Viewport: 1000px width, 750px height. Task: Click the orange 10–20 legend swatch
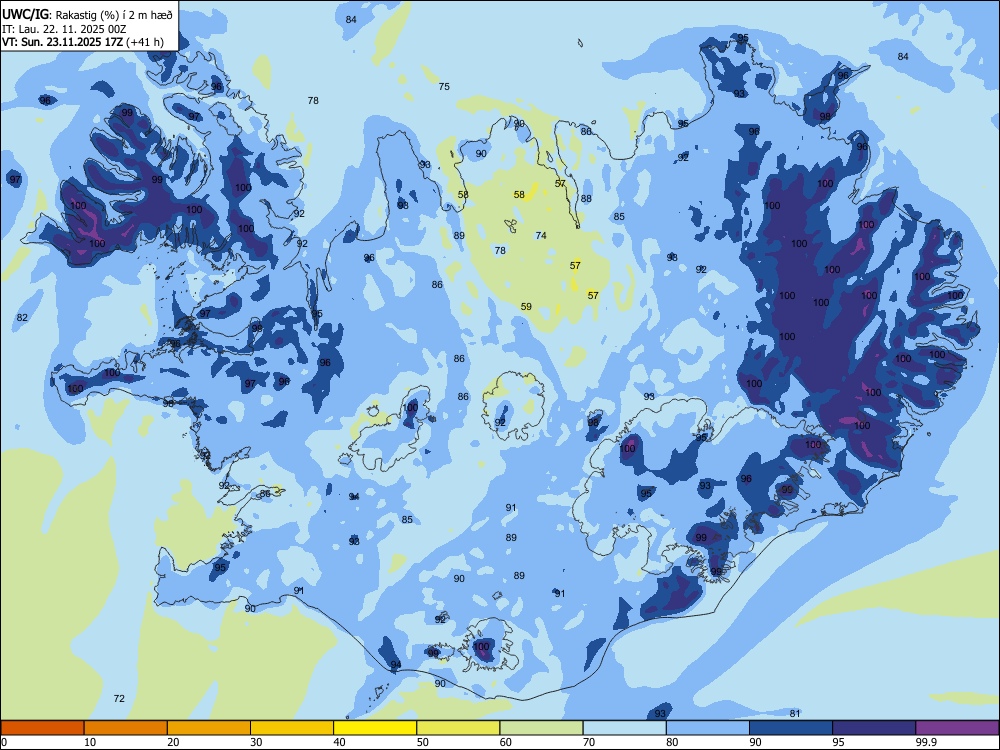126,728
